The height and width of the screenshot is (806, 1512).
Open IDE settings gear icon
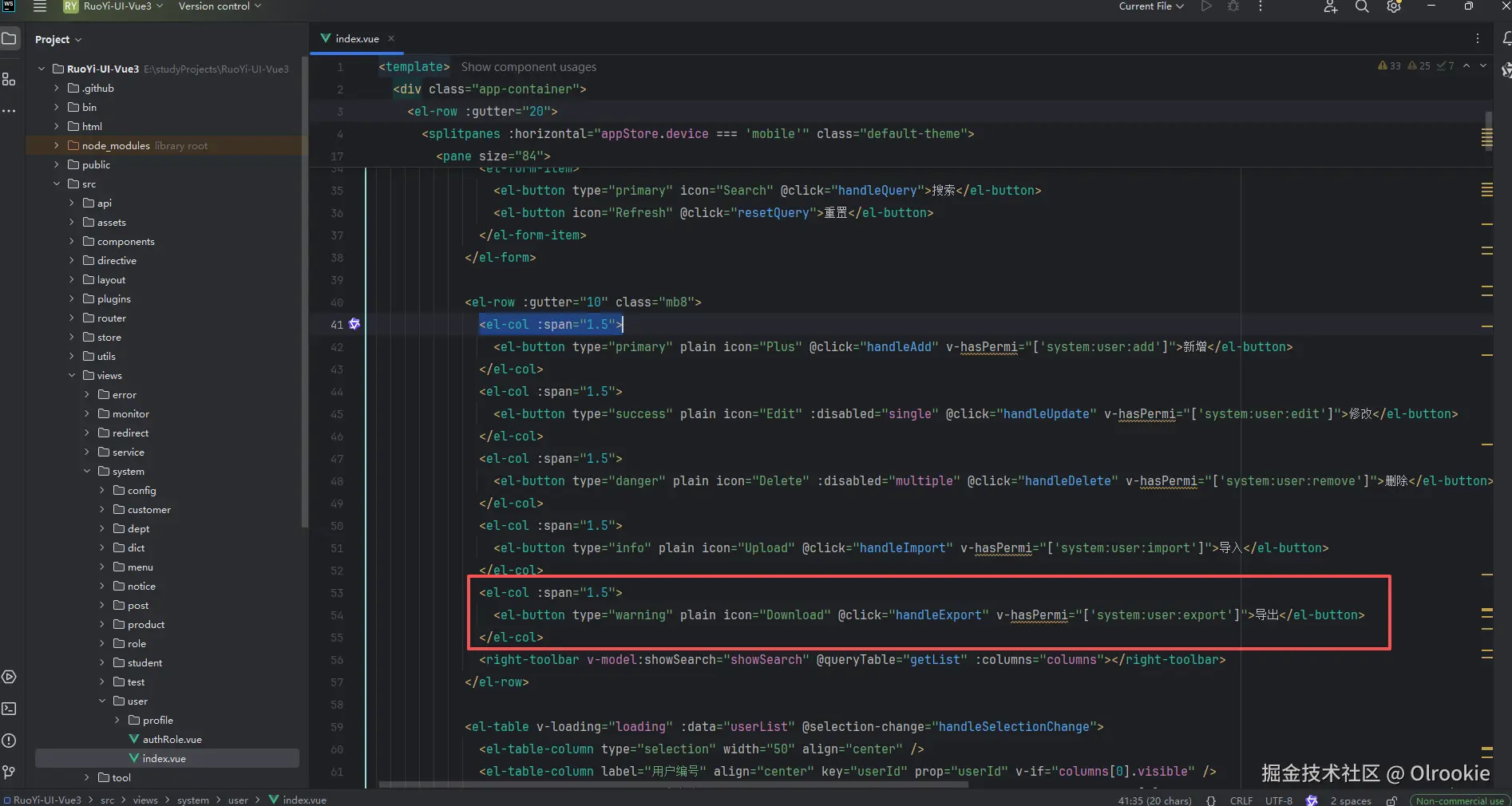(x=1394, y=6)
